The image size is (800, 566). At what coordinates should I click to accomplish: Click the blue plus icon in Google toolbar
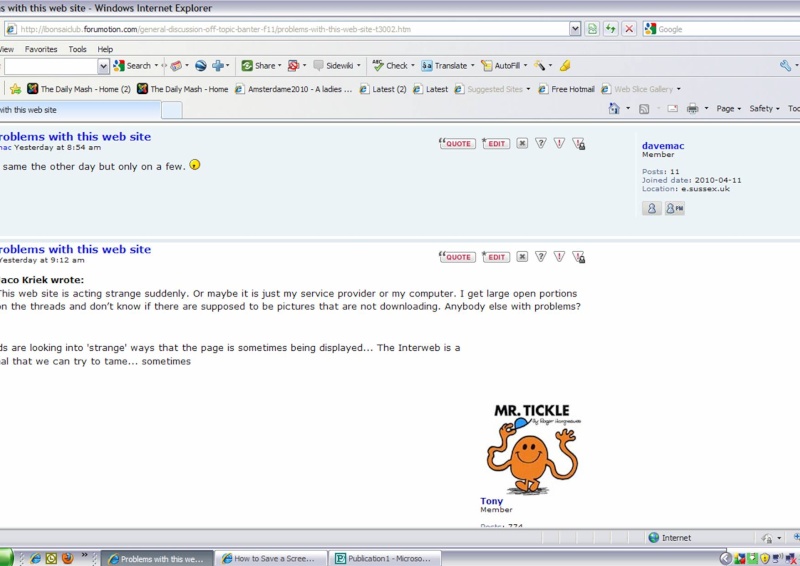(218, 66)
